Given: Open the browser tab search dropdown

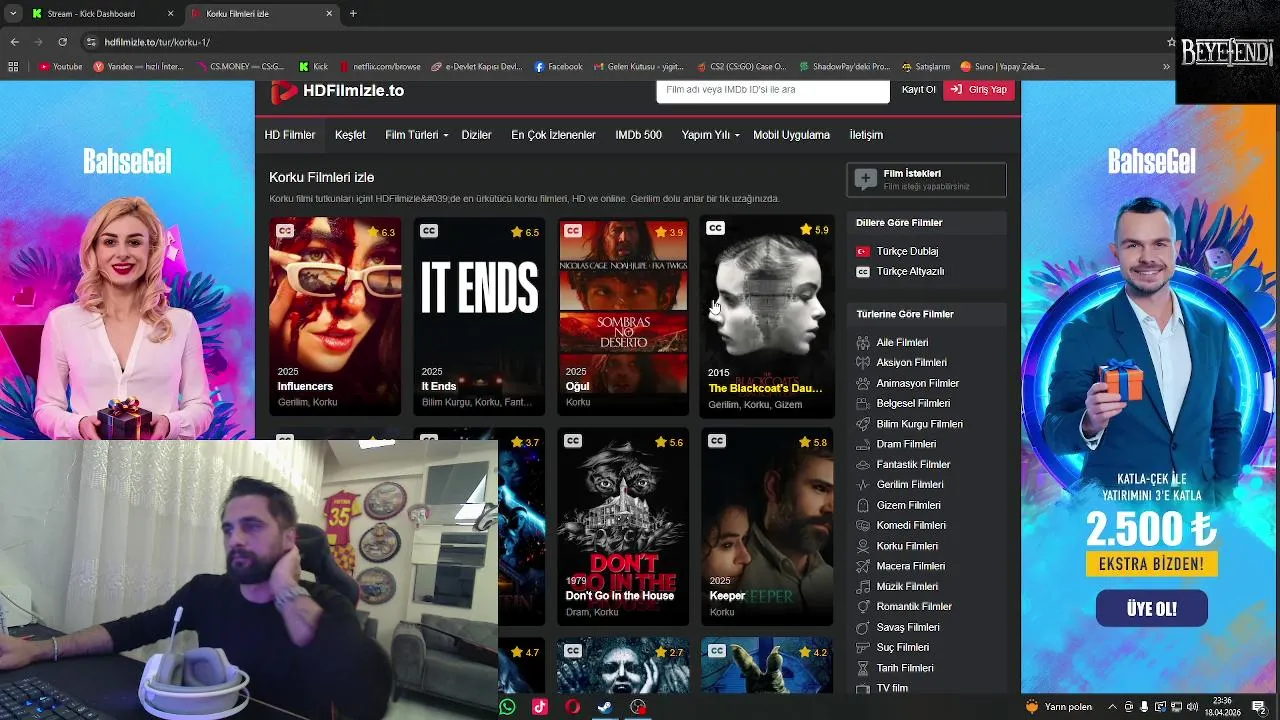Looking at the screenshot, I should coord(12,14).
